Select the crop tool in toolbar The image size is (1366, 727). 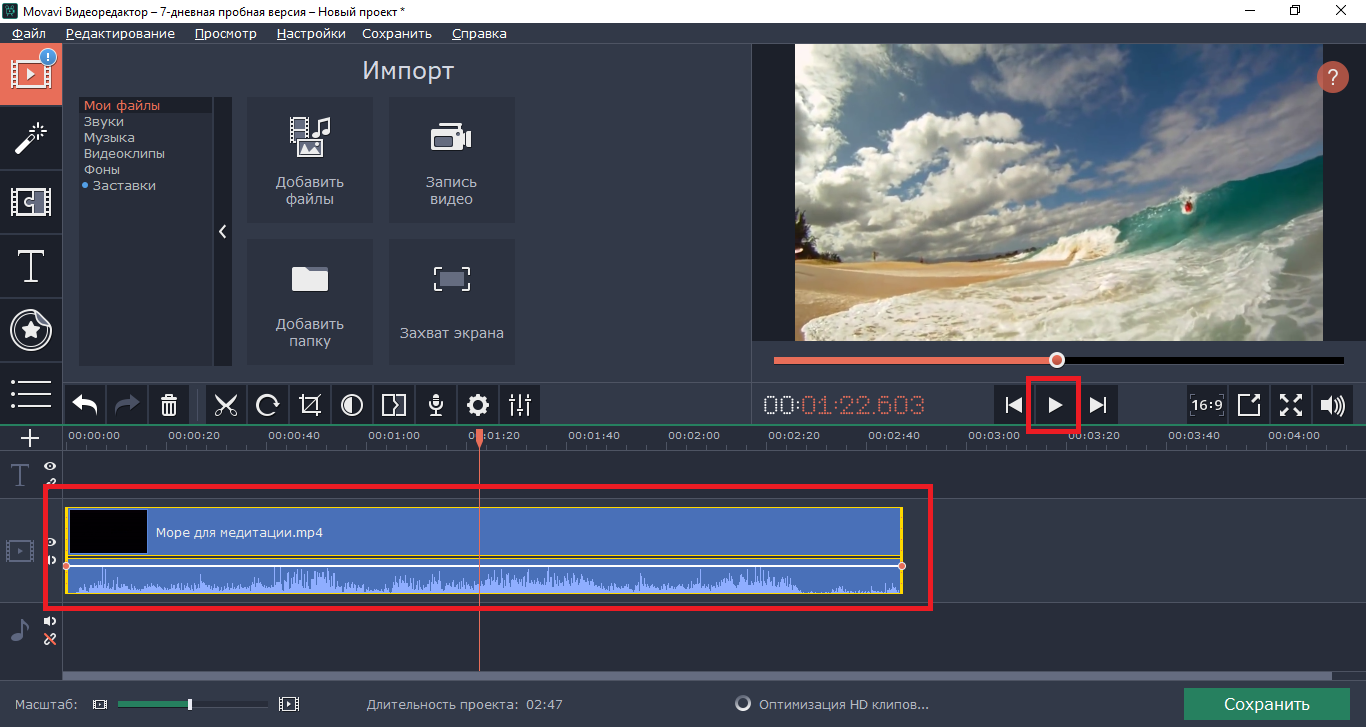[x=310, y=405]
